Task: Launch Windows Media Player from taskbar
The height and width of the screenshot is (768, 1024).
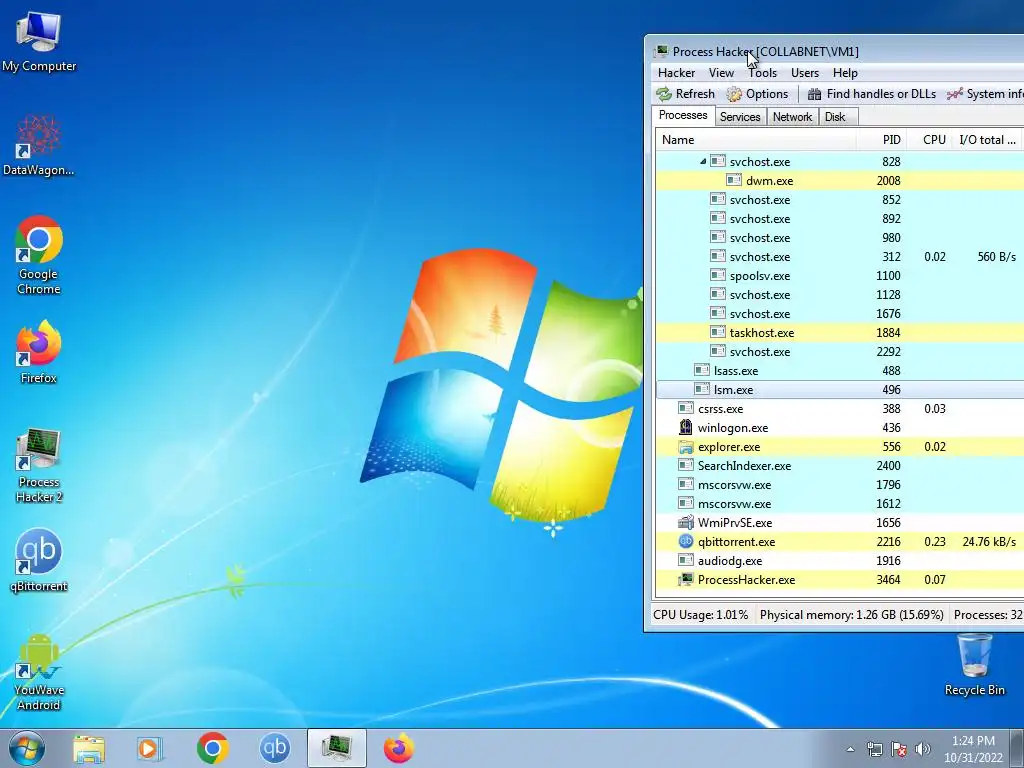Action: [150, 748]
